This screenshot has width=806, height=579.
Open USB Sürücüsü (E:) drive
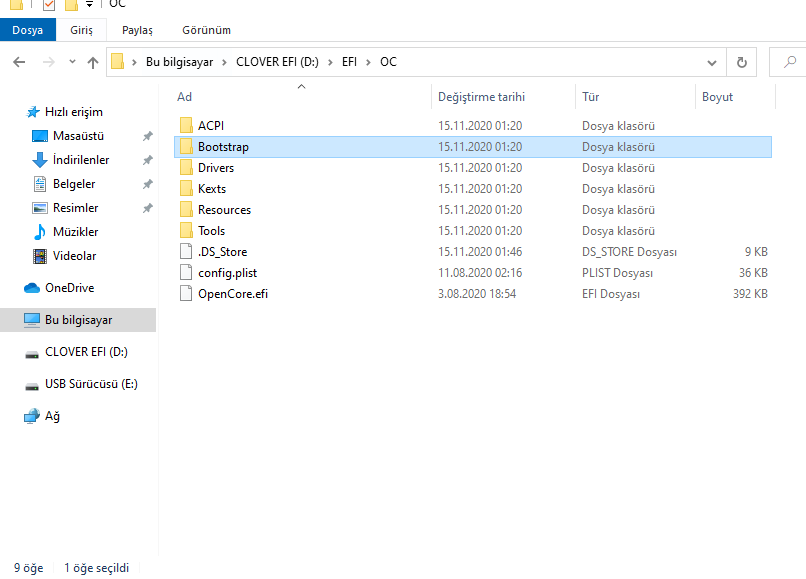pos(90,384)
